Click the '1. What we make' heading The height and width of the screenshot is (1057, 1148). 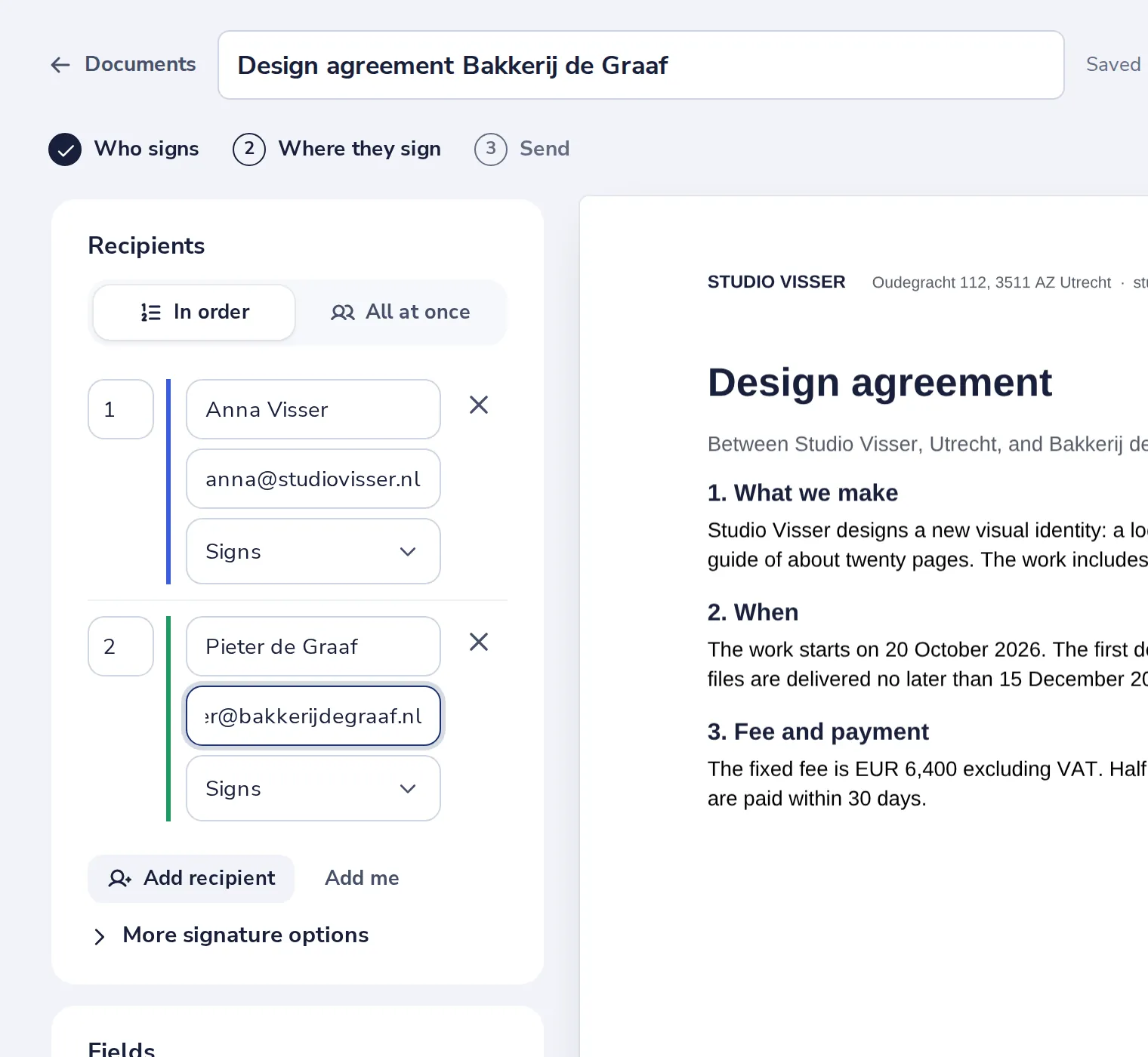click(x=803, y=493)
